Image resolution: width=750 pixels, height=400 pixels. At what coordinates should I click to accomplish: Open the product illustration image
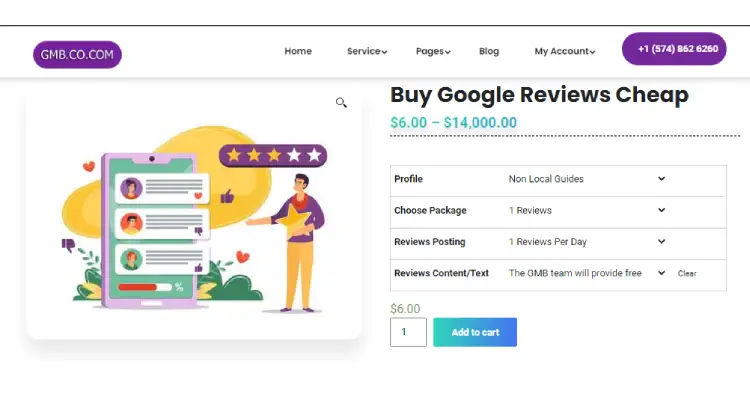[x=194, y=218]
